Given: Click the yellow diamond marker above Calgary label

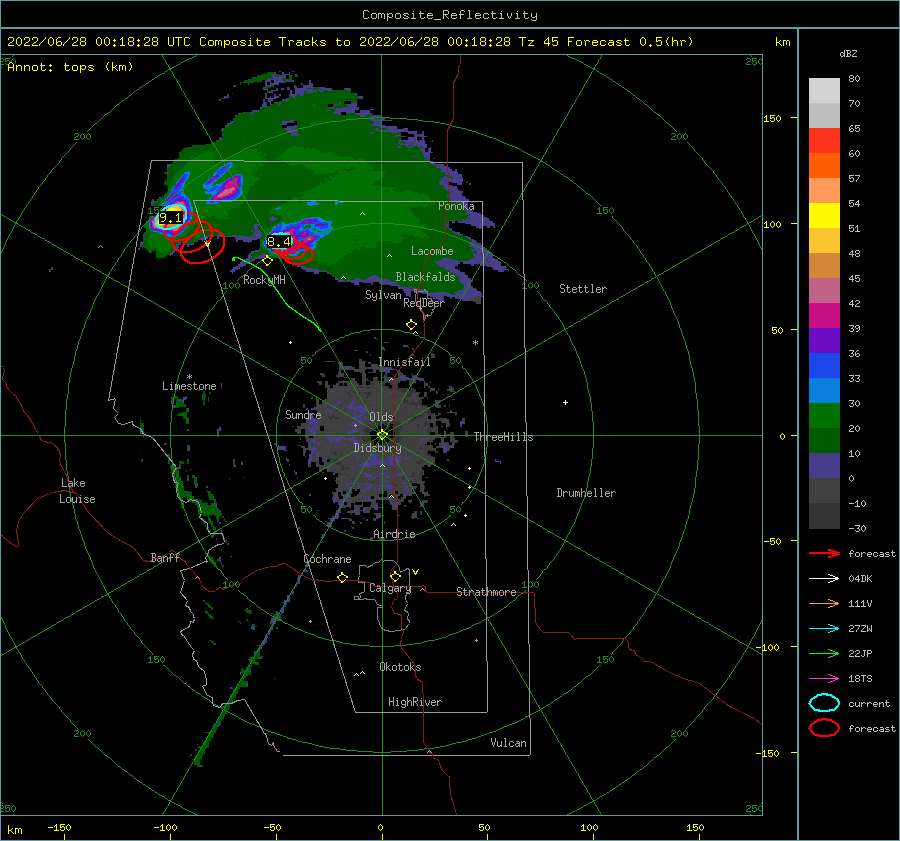Looking at the screenshot, I should point(395,576).
